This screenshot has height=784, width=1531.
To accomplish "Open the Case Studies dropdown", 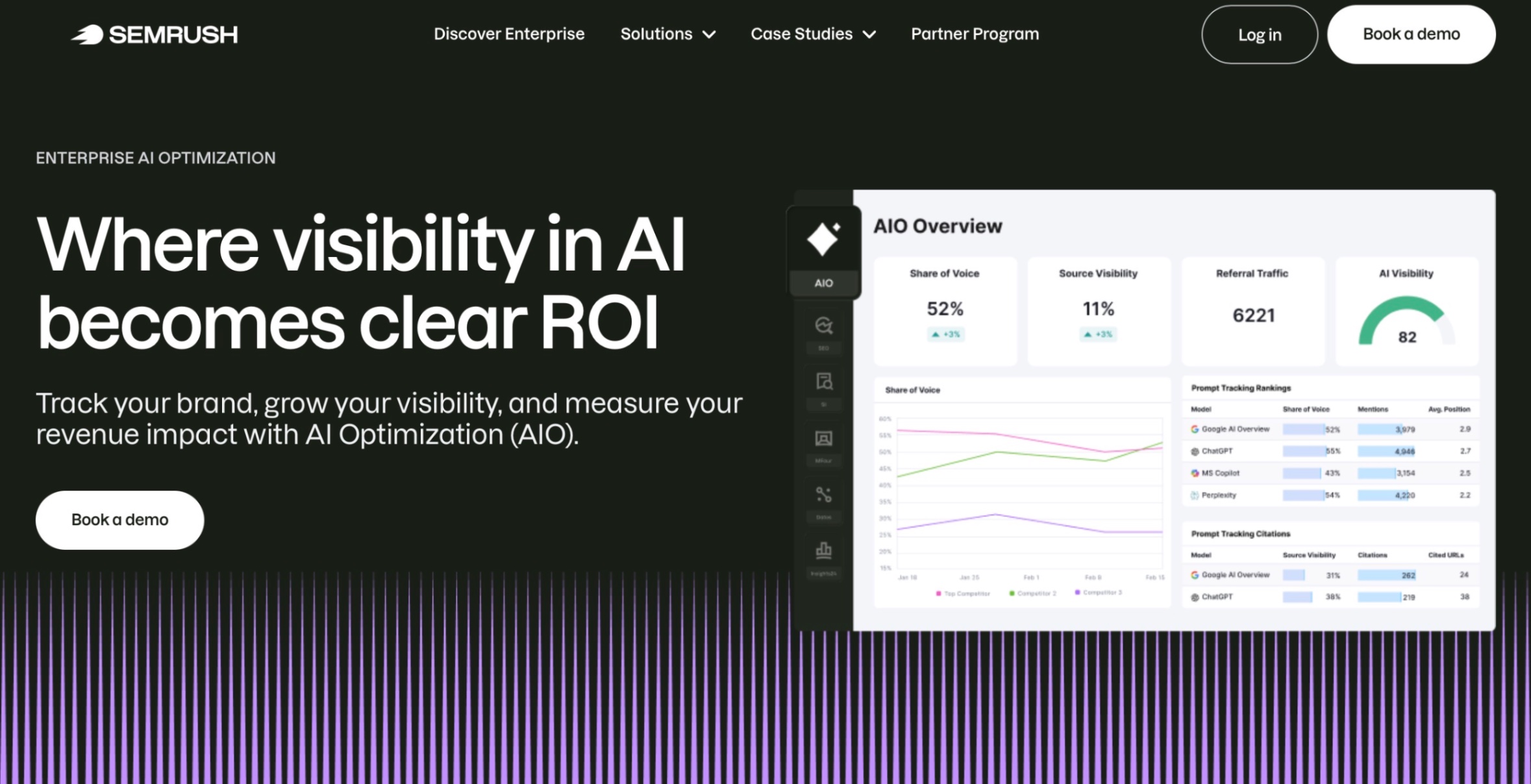I will point(812,34).
